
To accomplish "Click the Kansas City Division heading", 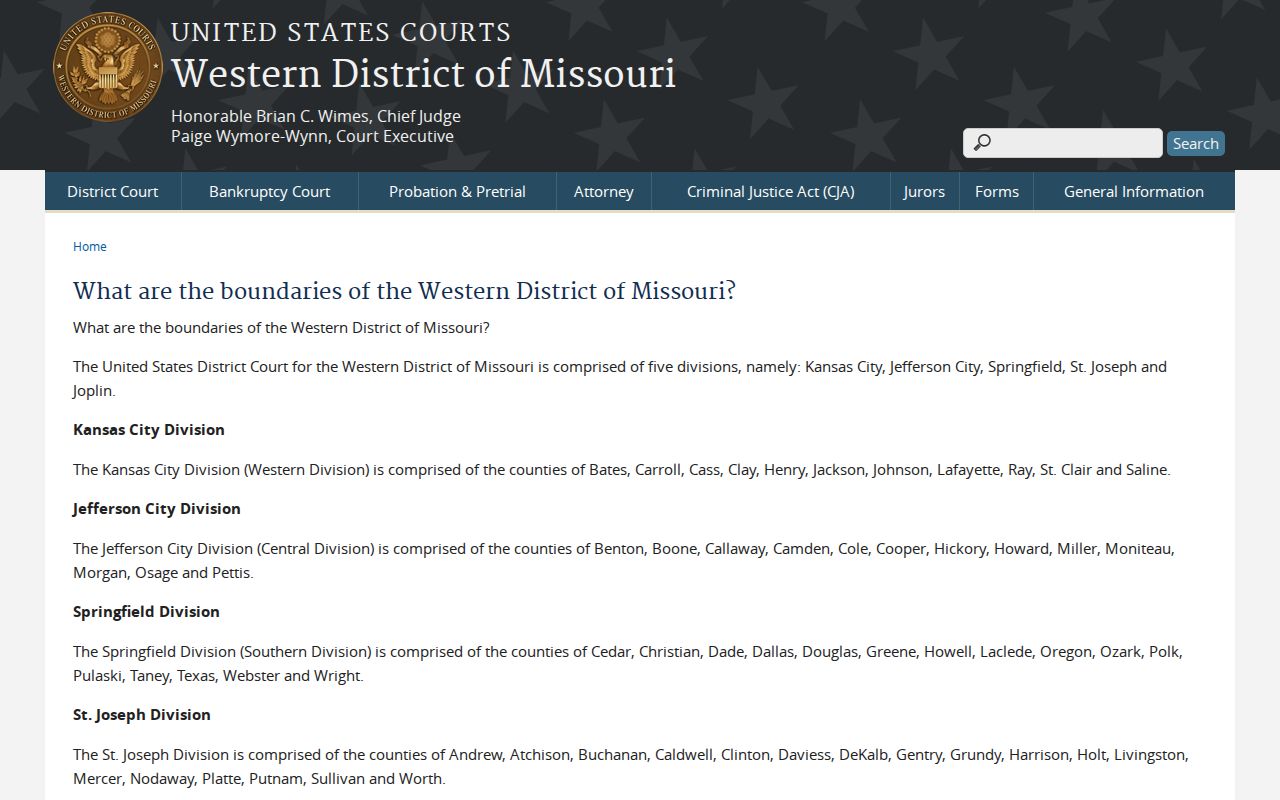I will (x=149, y=430).
